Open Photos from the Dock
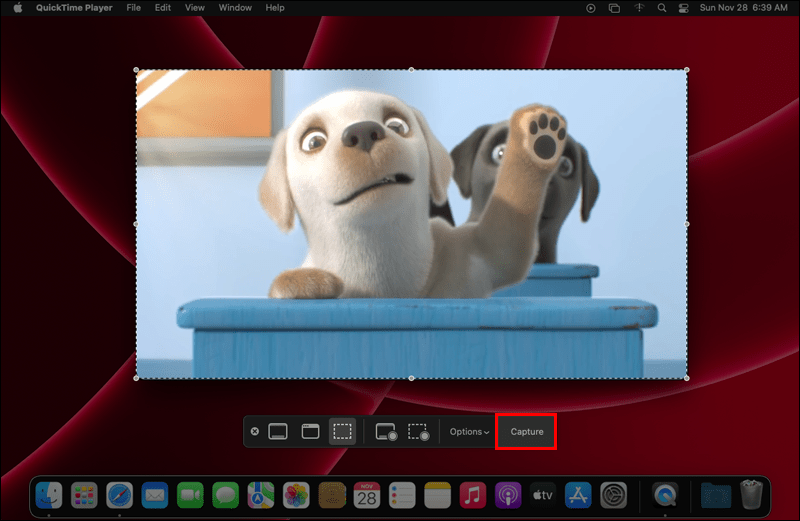This screenshot has height=521, width=800. [296, 495]
